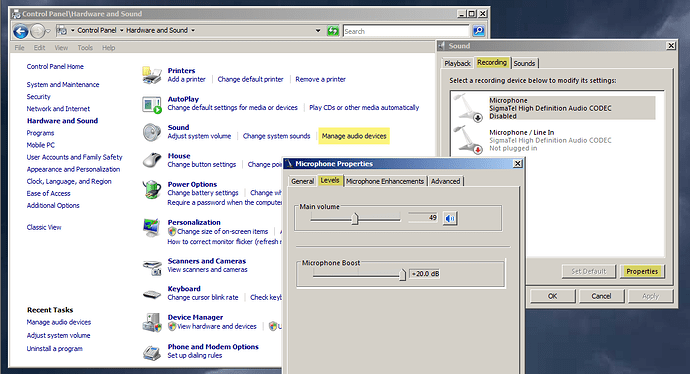
Task: Open Control Panel Home link
Action: (55, 66)
